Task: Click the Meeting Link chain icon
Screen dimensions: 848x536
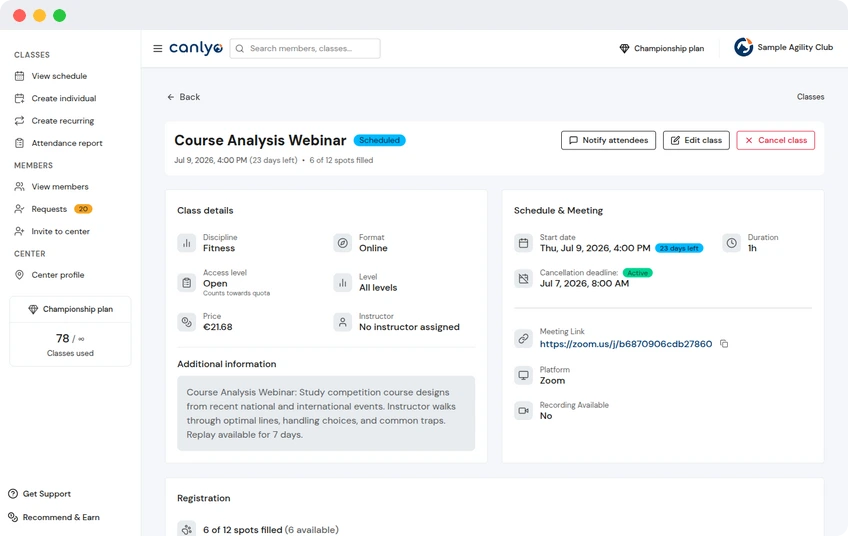Action: pyautogui.click(x=524, y=338)
